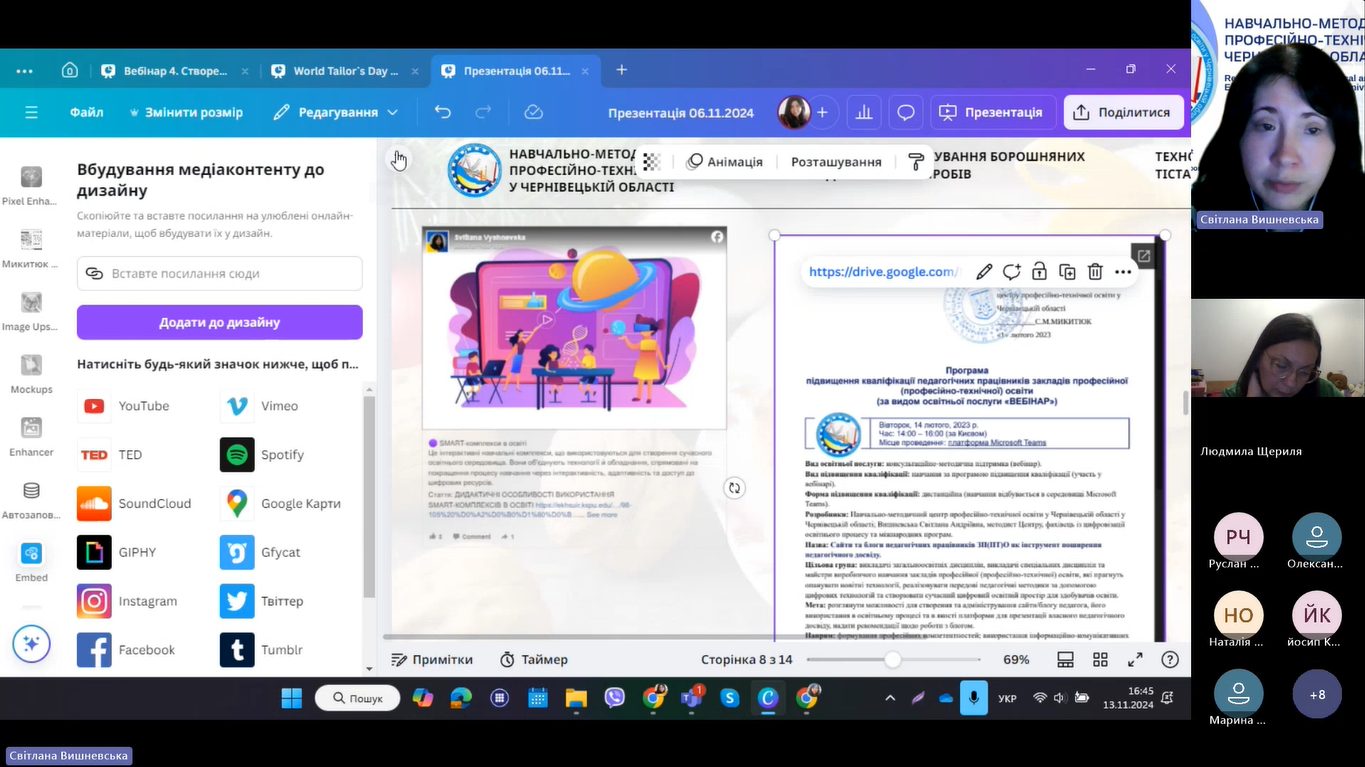Open the Файл menu

click(x=87, y=113)
